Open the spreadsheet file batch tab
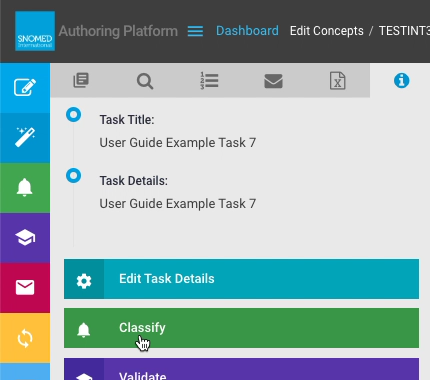430x380 pixels. click(338, 81)
